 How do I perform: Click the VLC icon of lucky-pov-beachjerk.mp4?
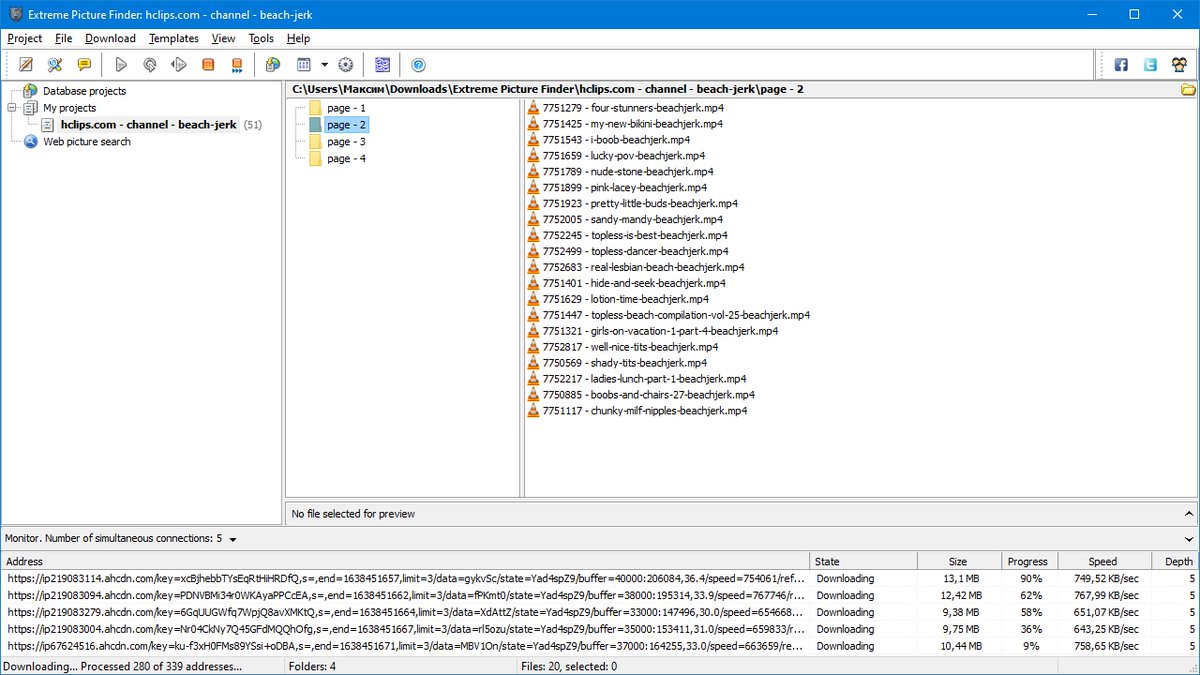pyautogui.click(x=533, y=156)
